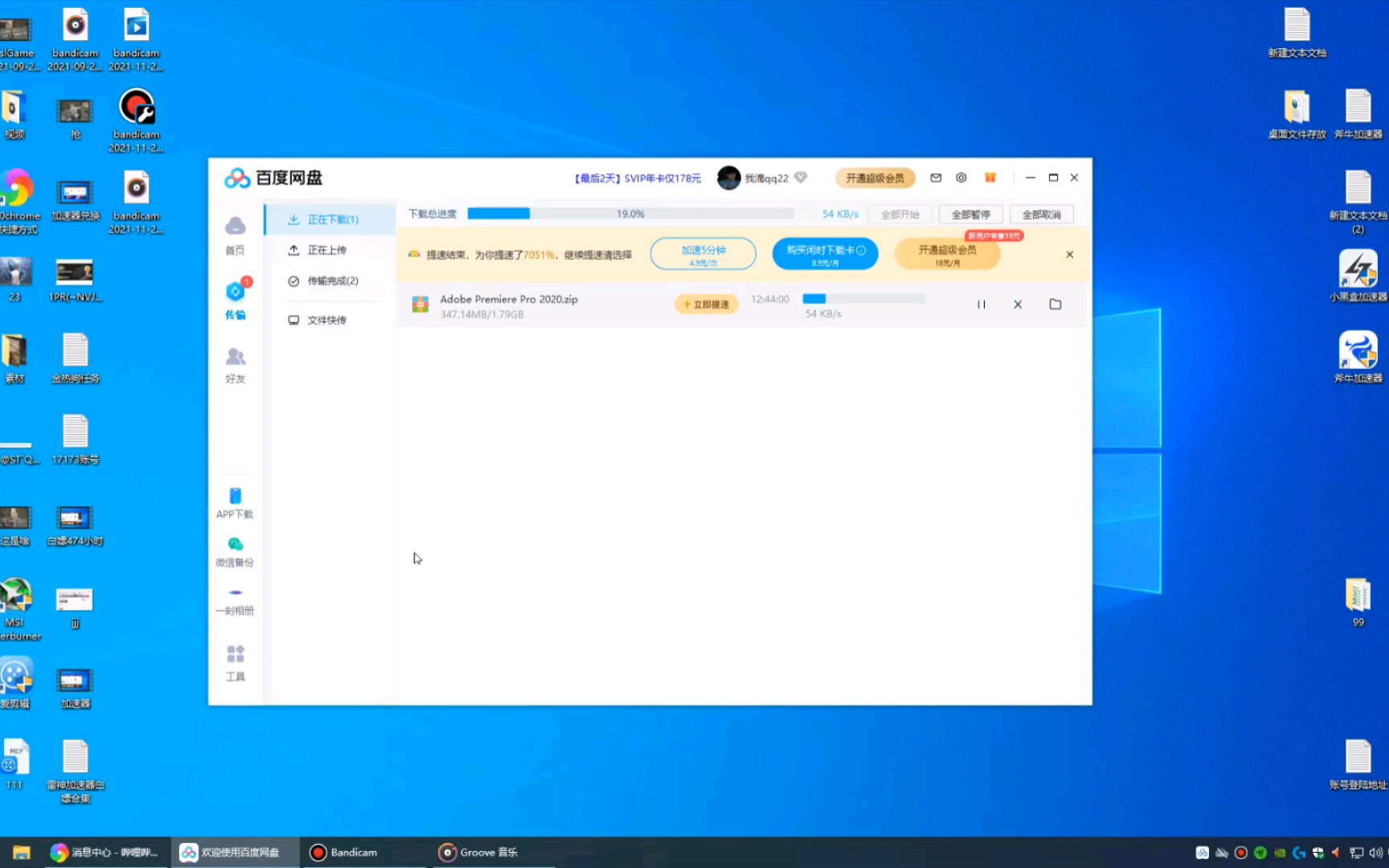The width and height of the screenshot is (1389, 868).
Task: Click the zip file's download progress bar
Action: pos(864,299)
